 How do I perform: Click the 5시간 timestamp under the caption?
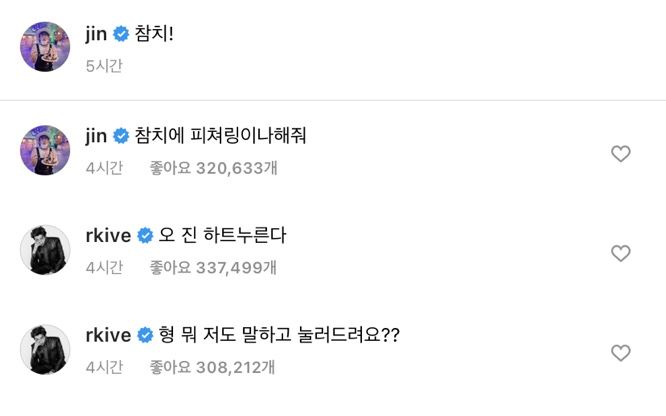pyautogui.click(x=104, y=66)
